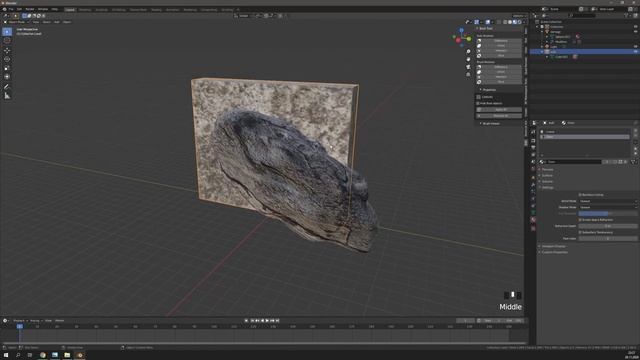The image size is (640, 360).
Task: Open the Physics properties tab
Action: 533,199
